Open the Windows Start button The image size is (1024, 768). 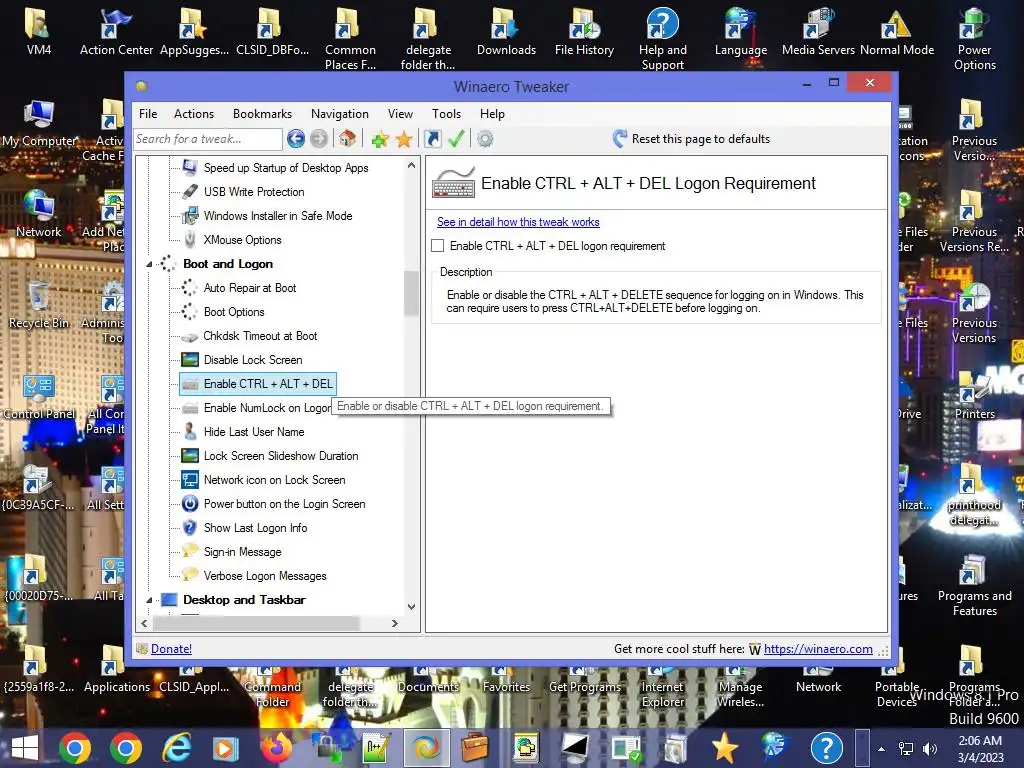[x=25, y=748]
